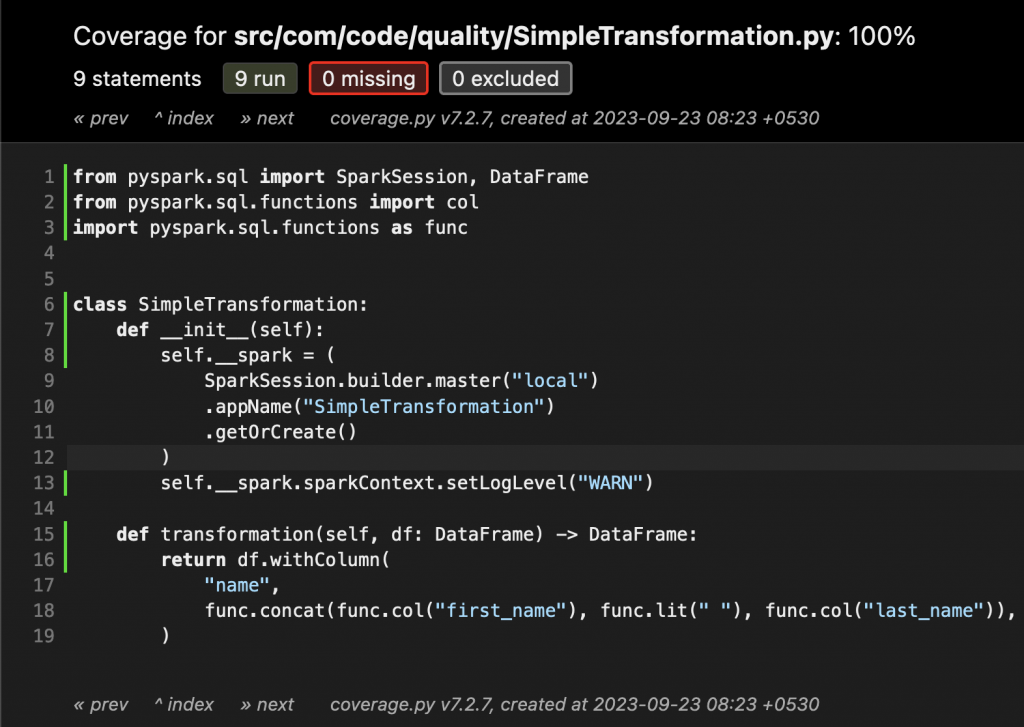Click line number 19 in the gutter
This screenshot has width=1024, height=727.
[x=44, y=636]
